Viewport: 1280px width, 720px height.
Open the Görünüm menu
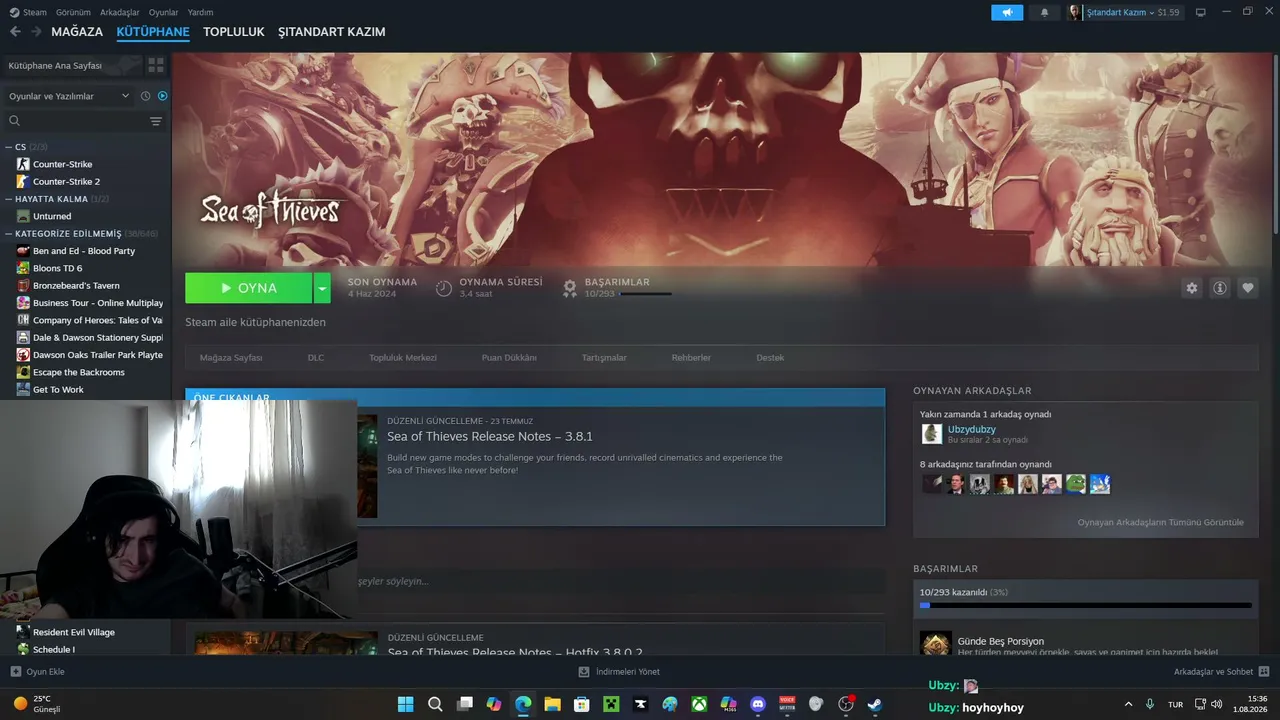click(74, 12)
